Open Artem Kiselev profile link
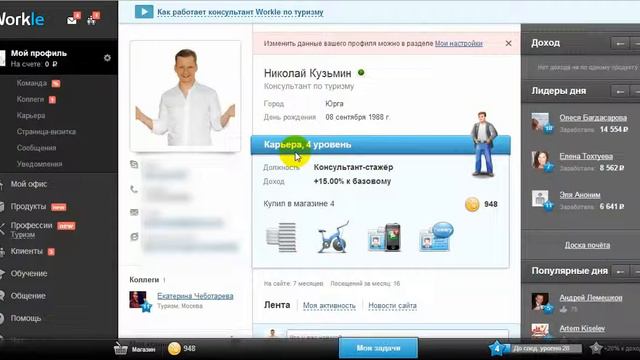The height and width of the screenshot is (360, 640). [x=582, y=329]
